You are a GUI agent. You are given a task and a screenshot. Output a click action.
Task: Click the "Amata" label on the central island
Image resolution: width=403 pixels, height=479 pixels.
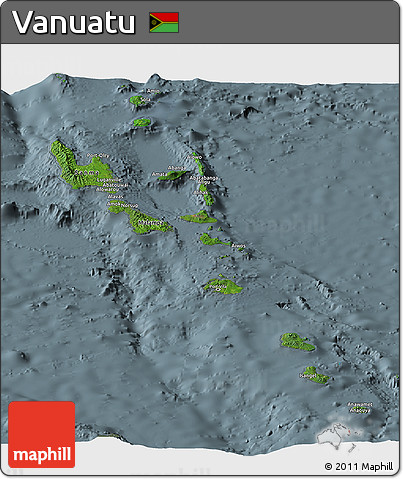click(x=159, y=174)
